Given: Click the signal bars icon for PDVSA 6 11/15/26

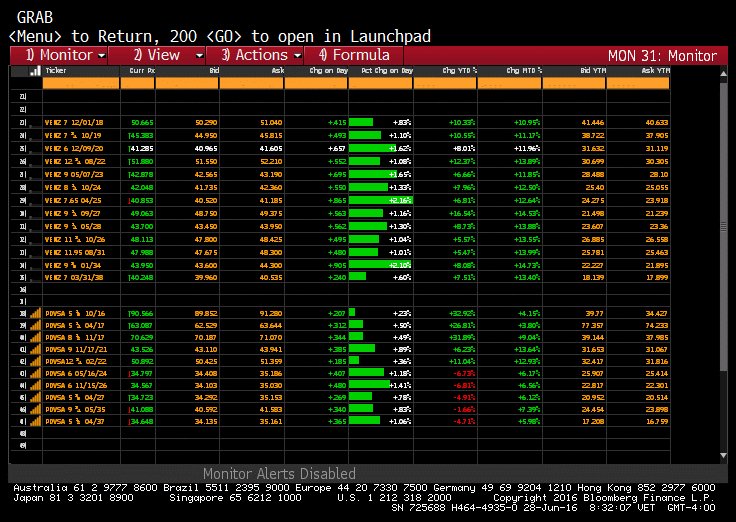Looking at the screenshot, I should click(x=35, y=385).
